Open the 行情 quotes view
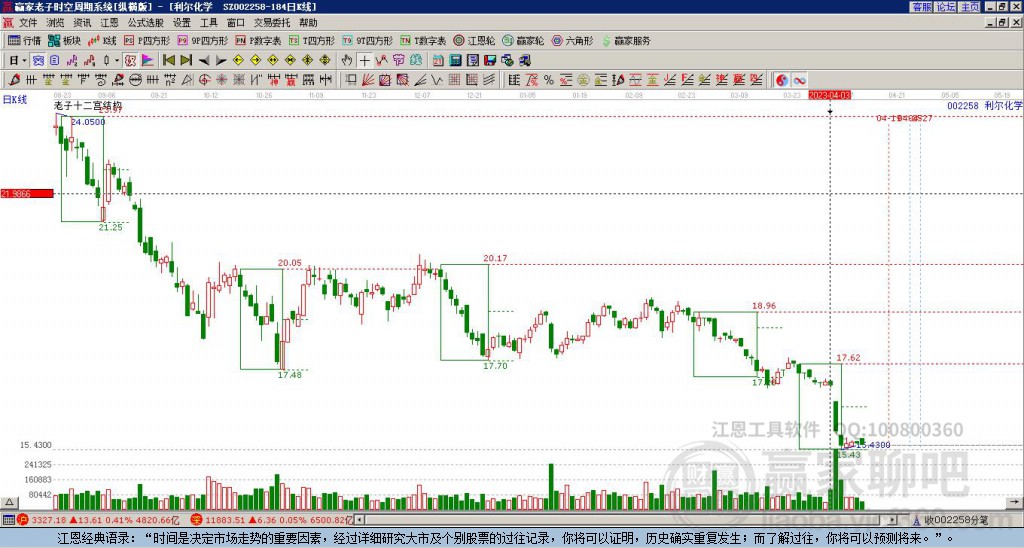 click(x=25, y=40)
